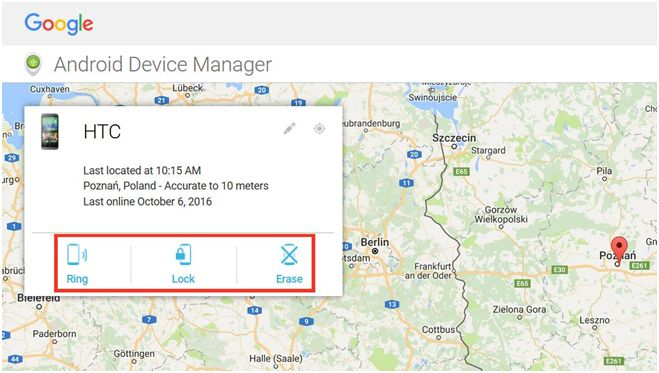Click the route 21 highway shield near Lübeck

point(161,100)
